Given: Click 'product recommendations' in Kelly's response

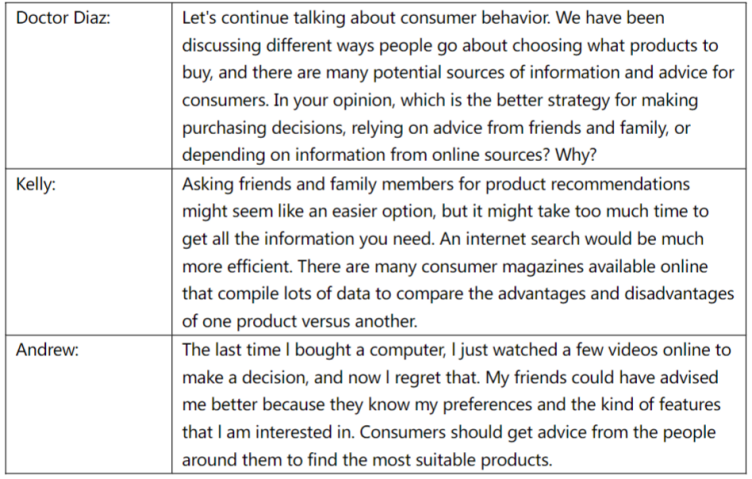Looking at the screenshot, I should [x=588, y=184].
